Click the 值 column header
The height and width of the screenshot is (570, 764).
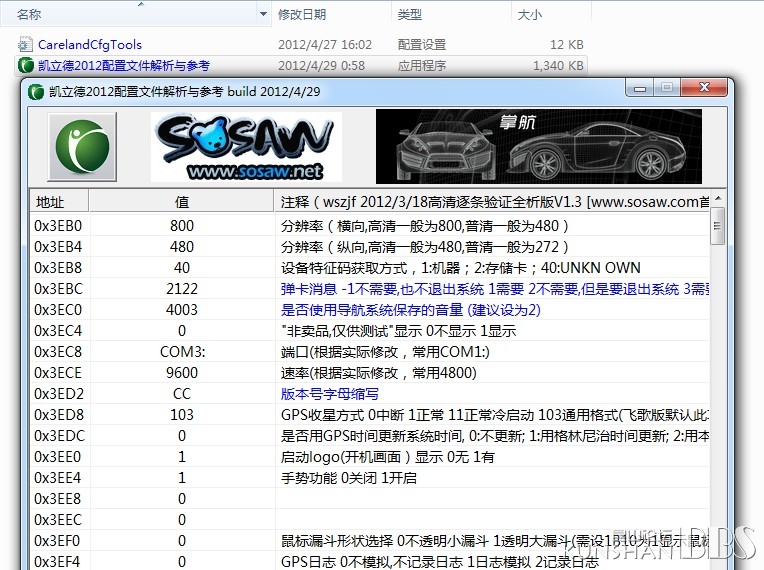click(181, 201)
